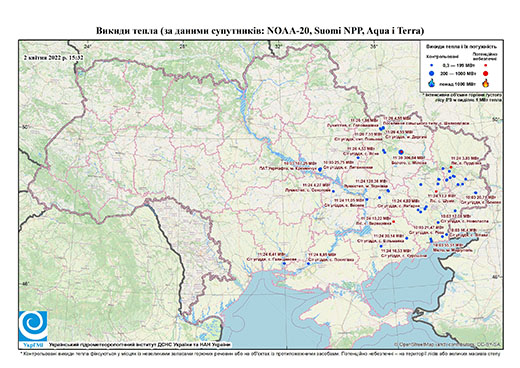Select the blue marker above the 20,71 МВт label

tap(475, 193)
